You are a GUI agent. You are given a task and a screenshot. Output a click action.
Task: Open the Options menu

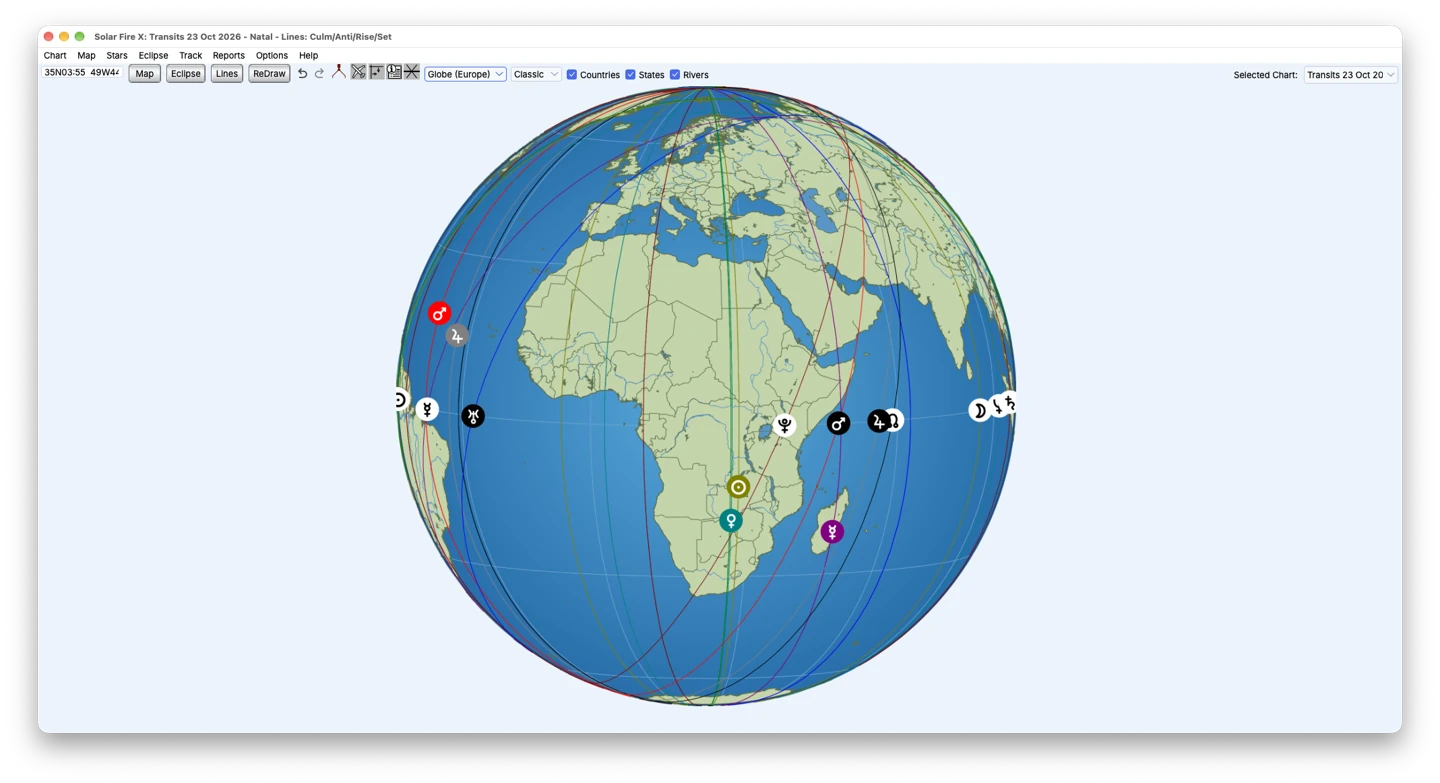point(272,56)
